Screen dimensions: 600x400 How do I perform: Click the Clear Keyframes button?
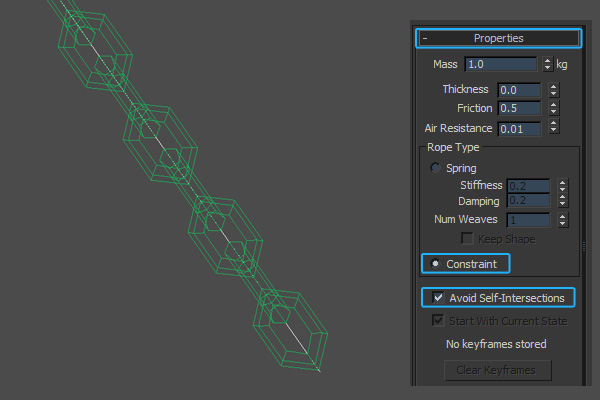pos(497,370)
